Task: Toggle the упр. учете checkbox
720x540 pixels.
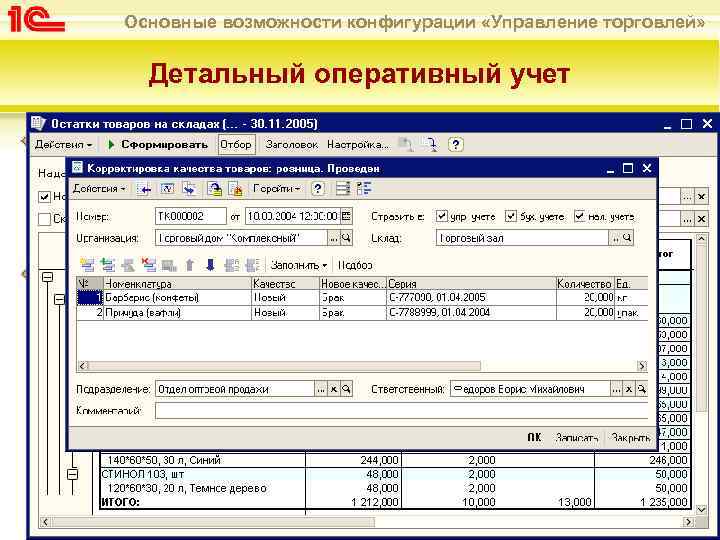Action: point(441,216)
